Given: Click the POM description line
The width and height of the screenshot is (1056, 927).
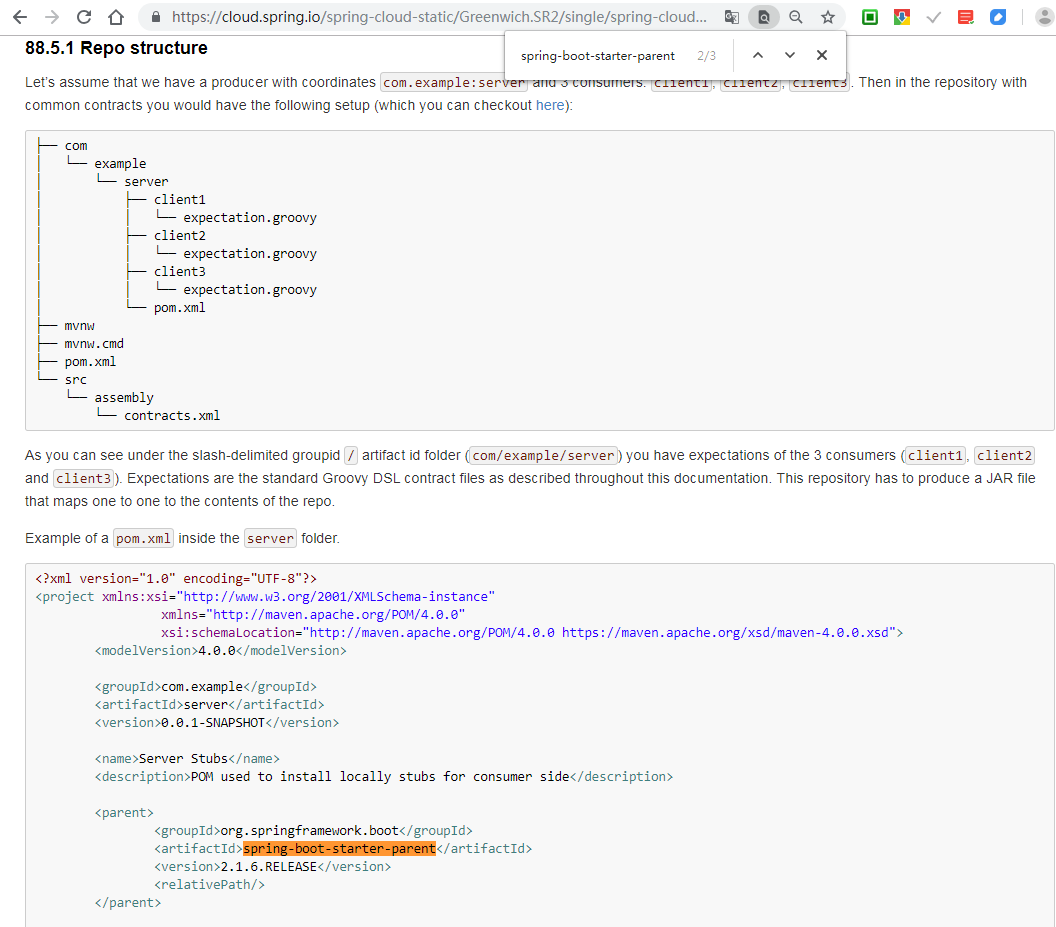Looking at the screenshot, I should (x=384, y=777).
